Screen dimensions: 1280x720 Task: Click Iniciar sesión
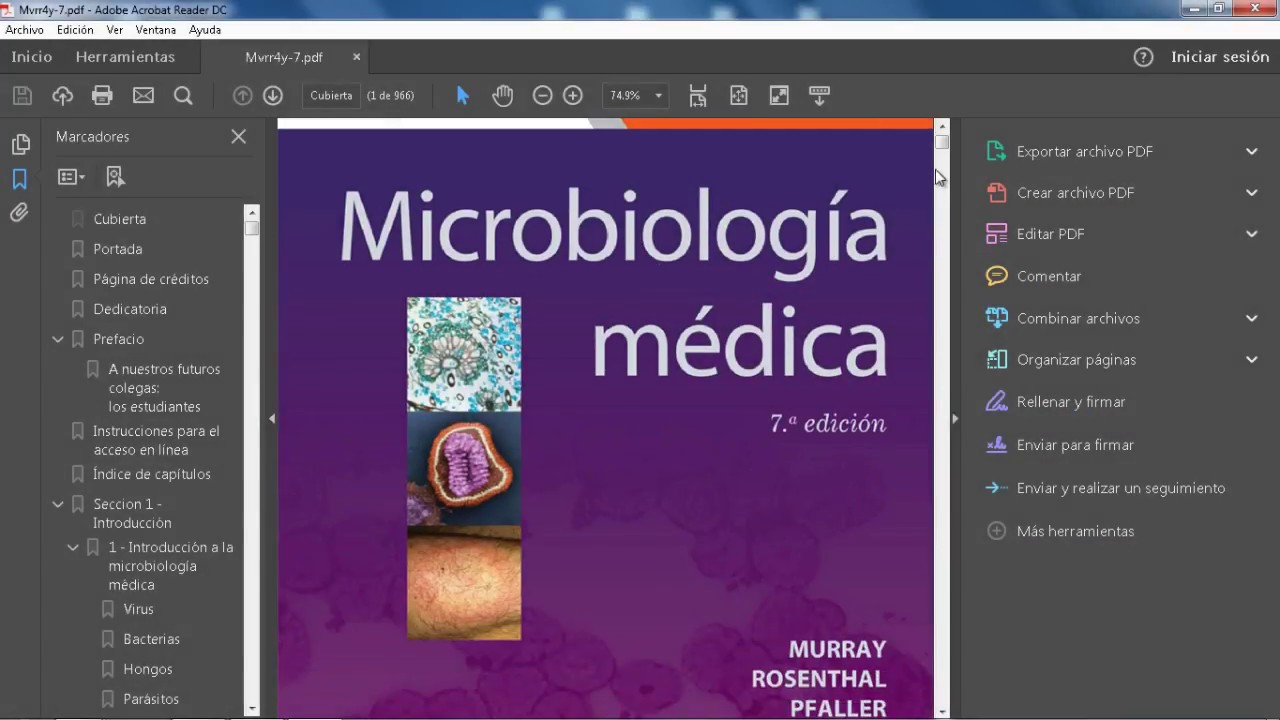1220,57
